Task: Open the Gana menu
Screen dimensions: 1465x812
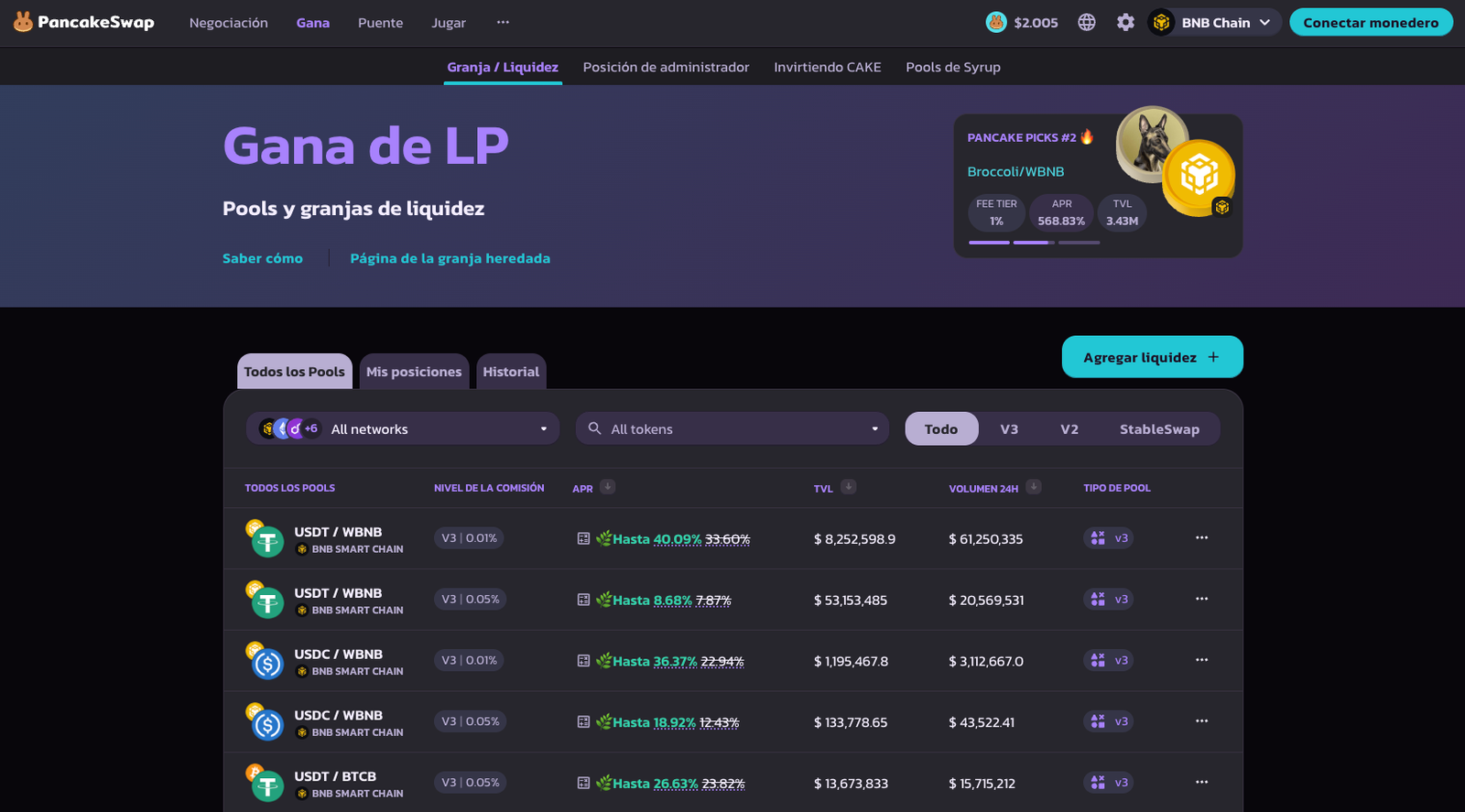Action: click(x=313, y=23)
